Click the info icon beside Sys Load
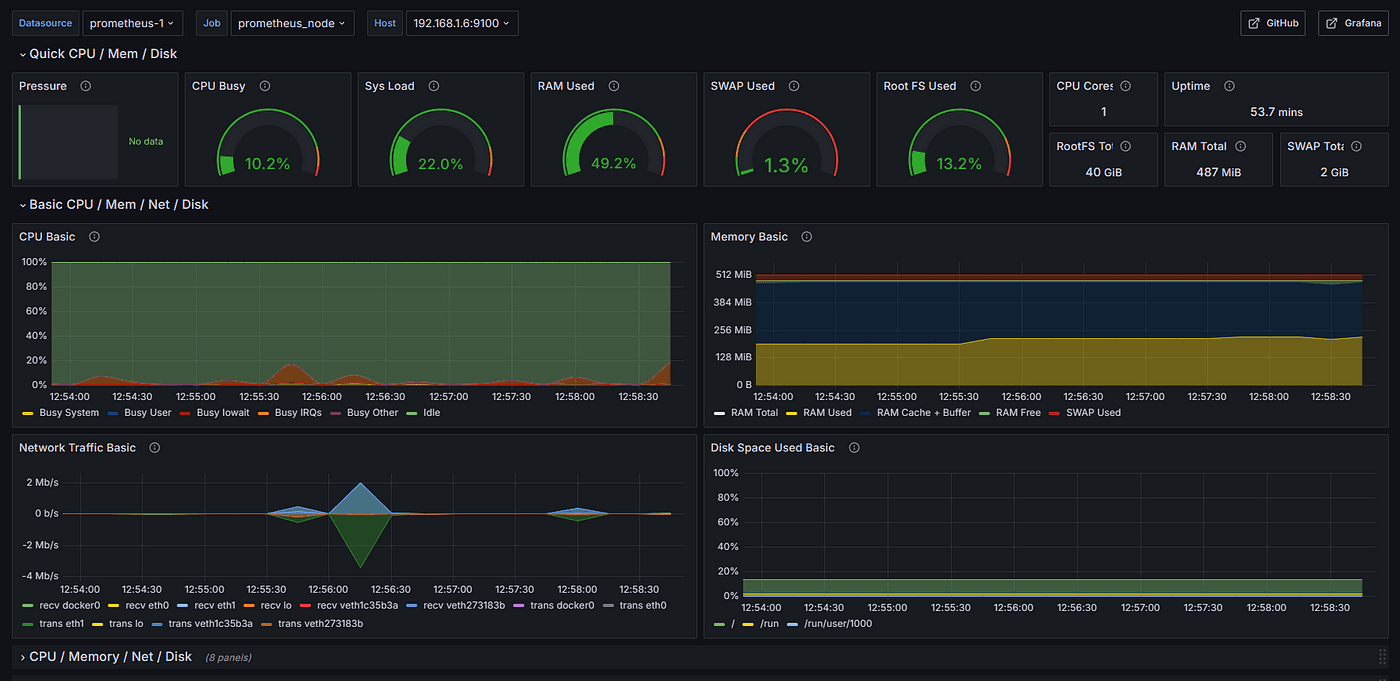Image resolution: width=1400 pixels, height=681 pixels. click(434, 86)
